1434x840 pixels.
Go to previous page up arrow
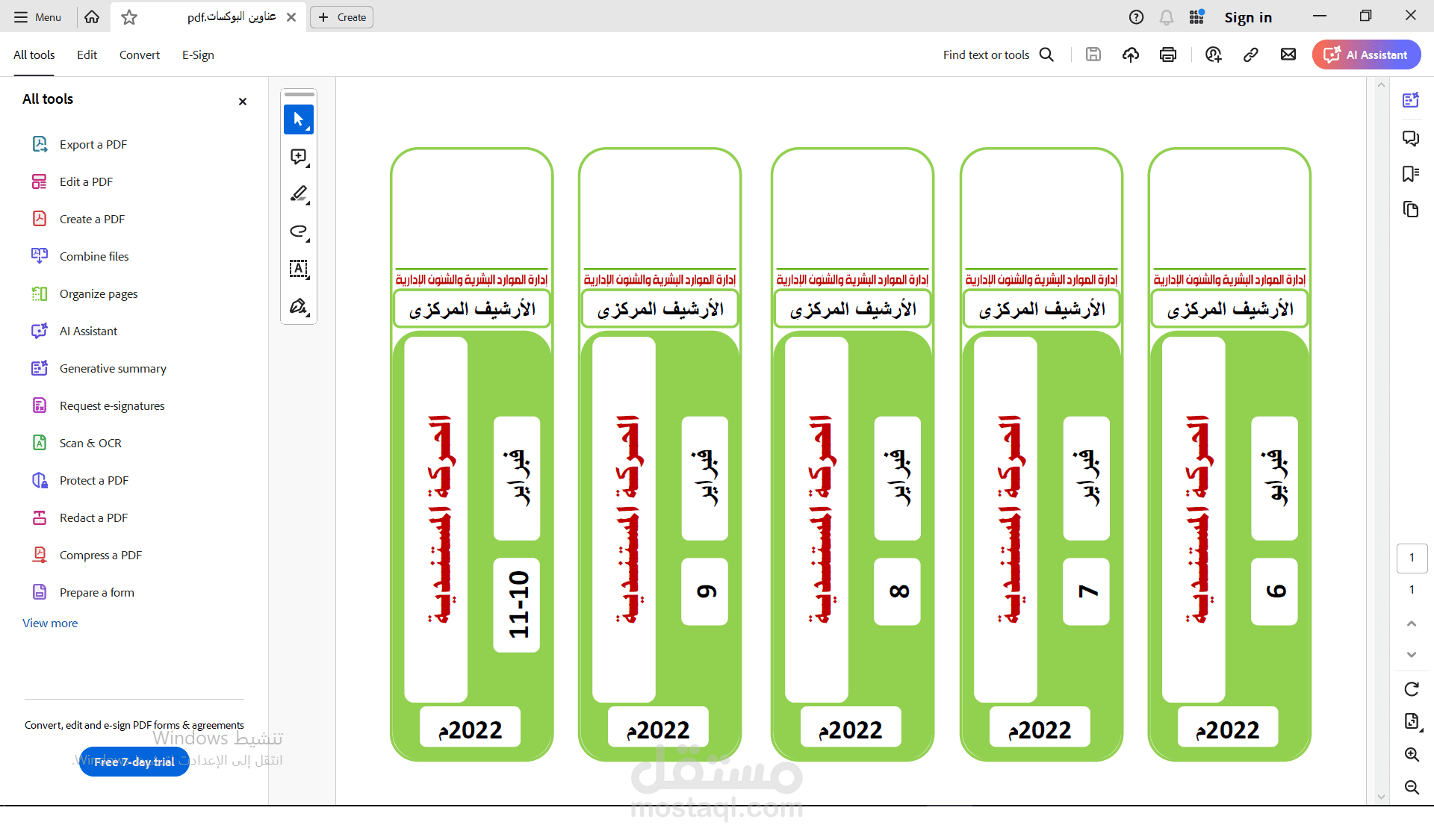click(x=1412, y=623)
